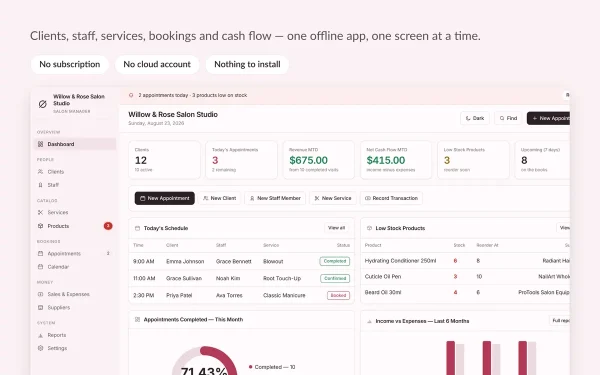Click the banner text about appointments today
The image size is (600, 375).
point(193,95)
